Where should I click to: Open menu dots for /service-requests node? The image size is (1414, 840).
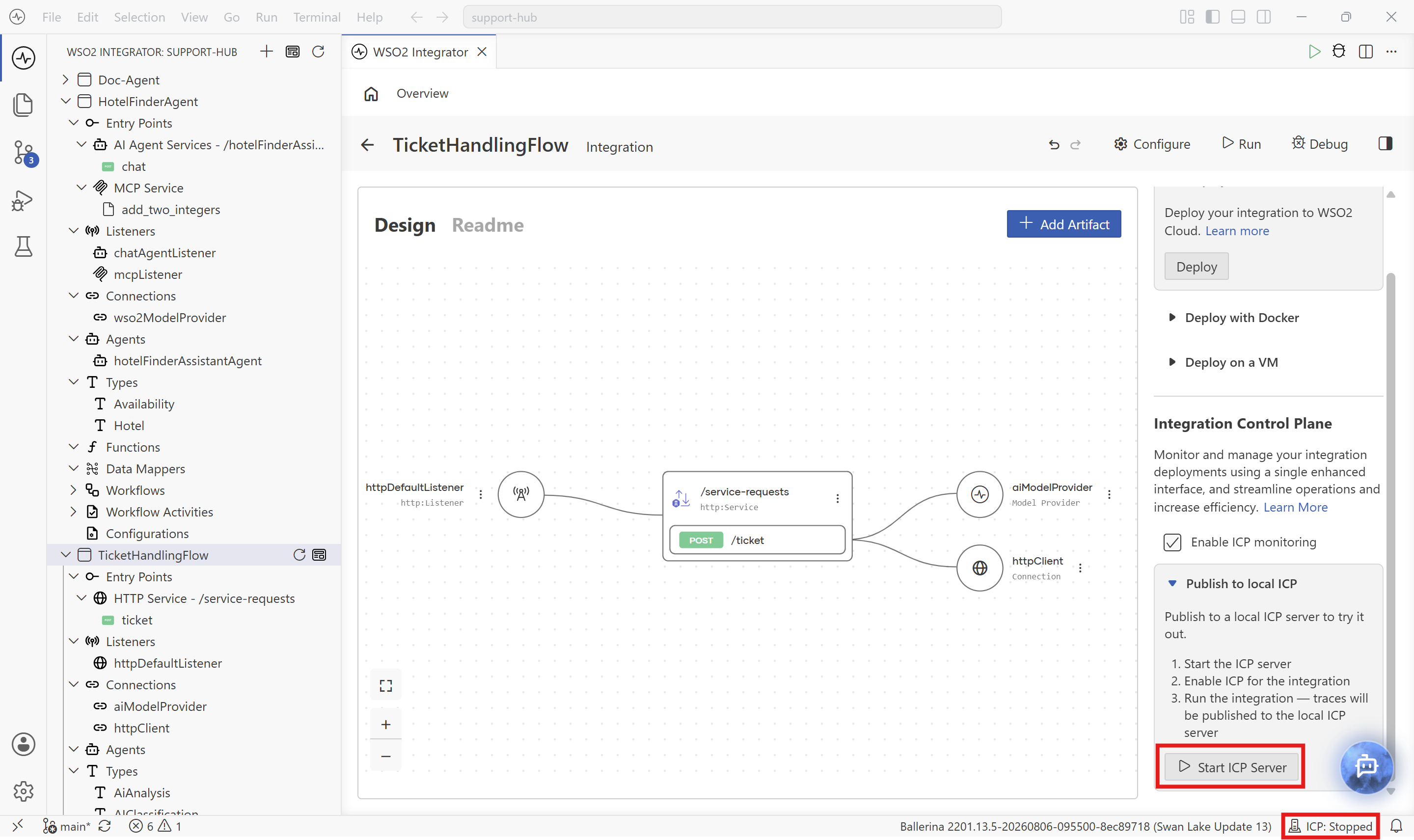coord(837,498)
